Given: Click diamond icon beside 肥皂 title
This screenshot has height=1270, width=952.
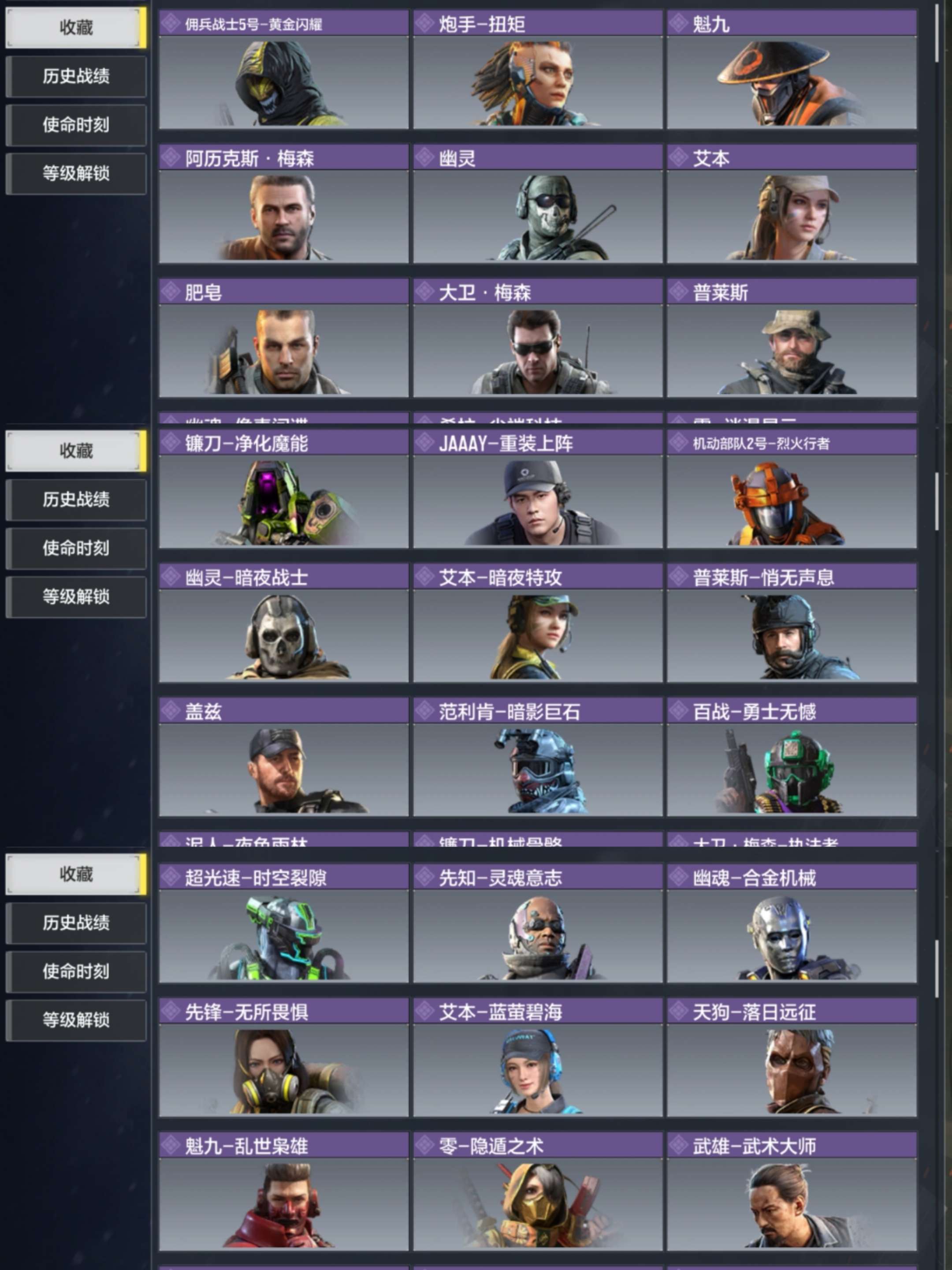Looking at the screenshot, I should 171,292.
